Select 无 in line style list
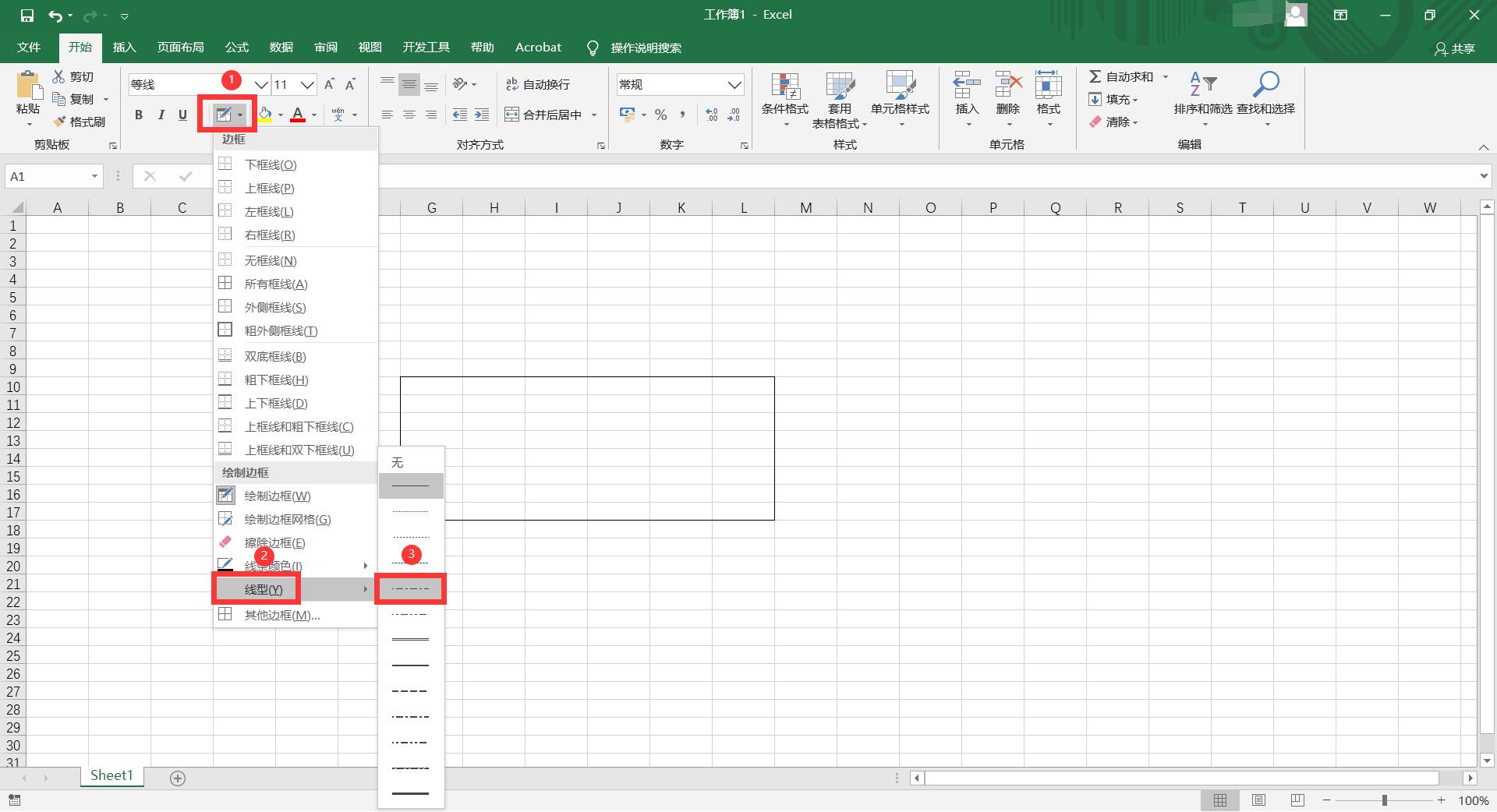 [x=411, y=462]
